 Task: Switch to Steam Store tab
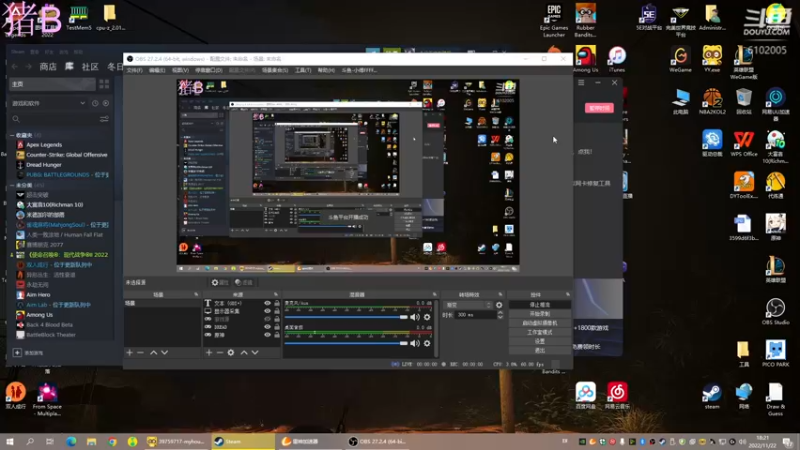tap(48, 67)
